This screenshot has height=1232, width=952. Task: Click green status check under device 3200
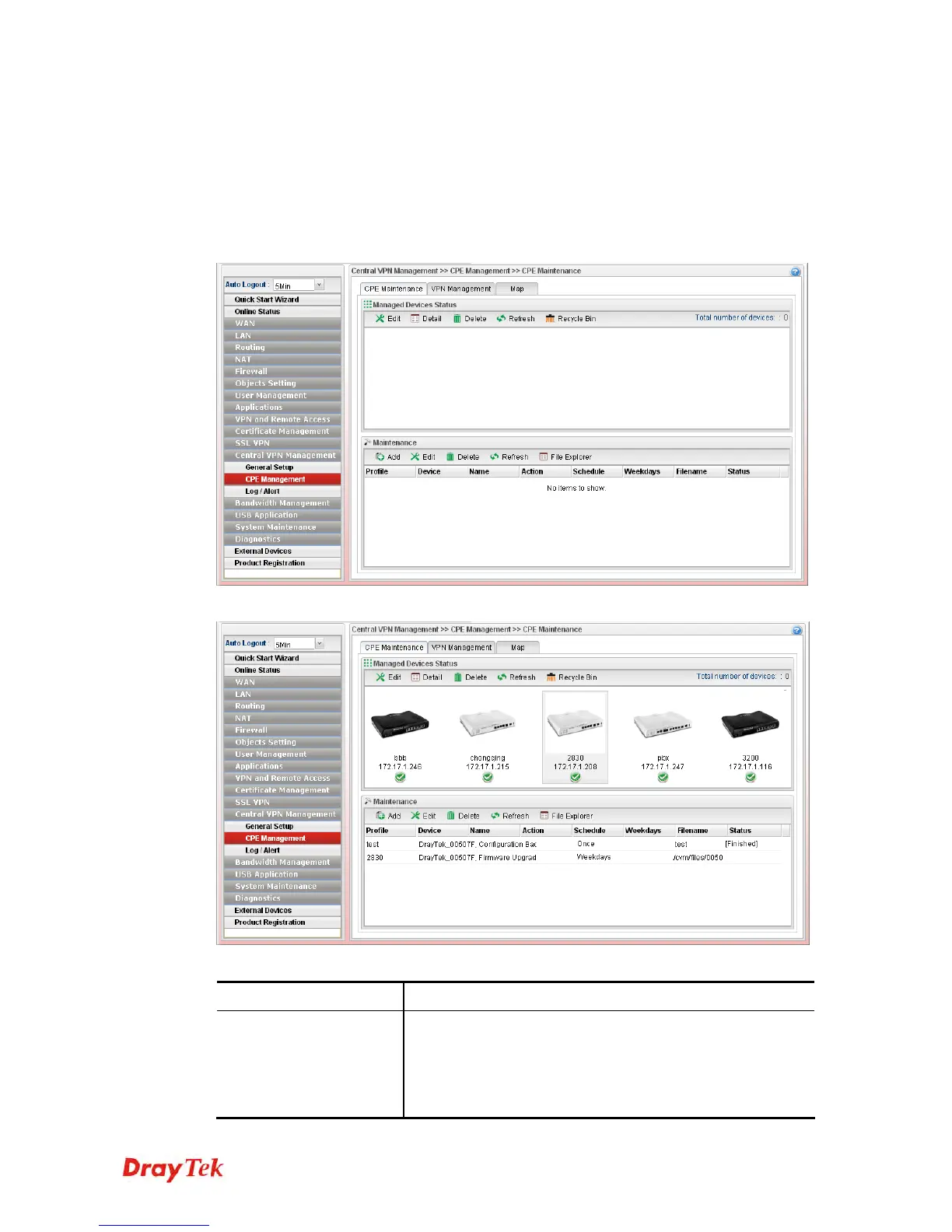pyautogui.click(x=751, y=777)
